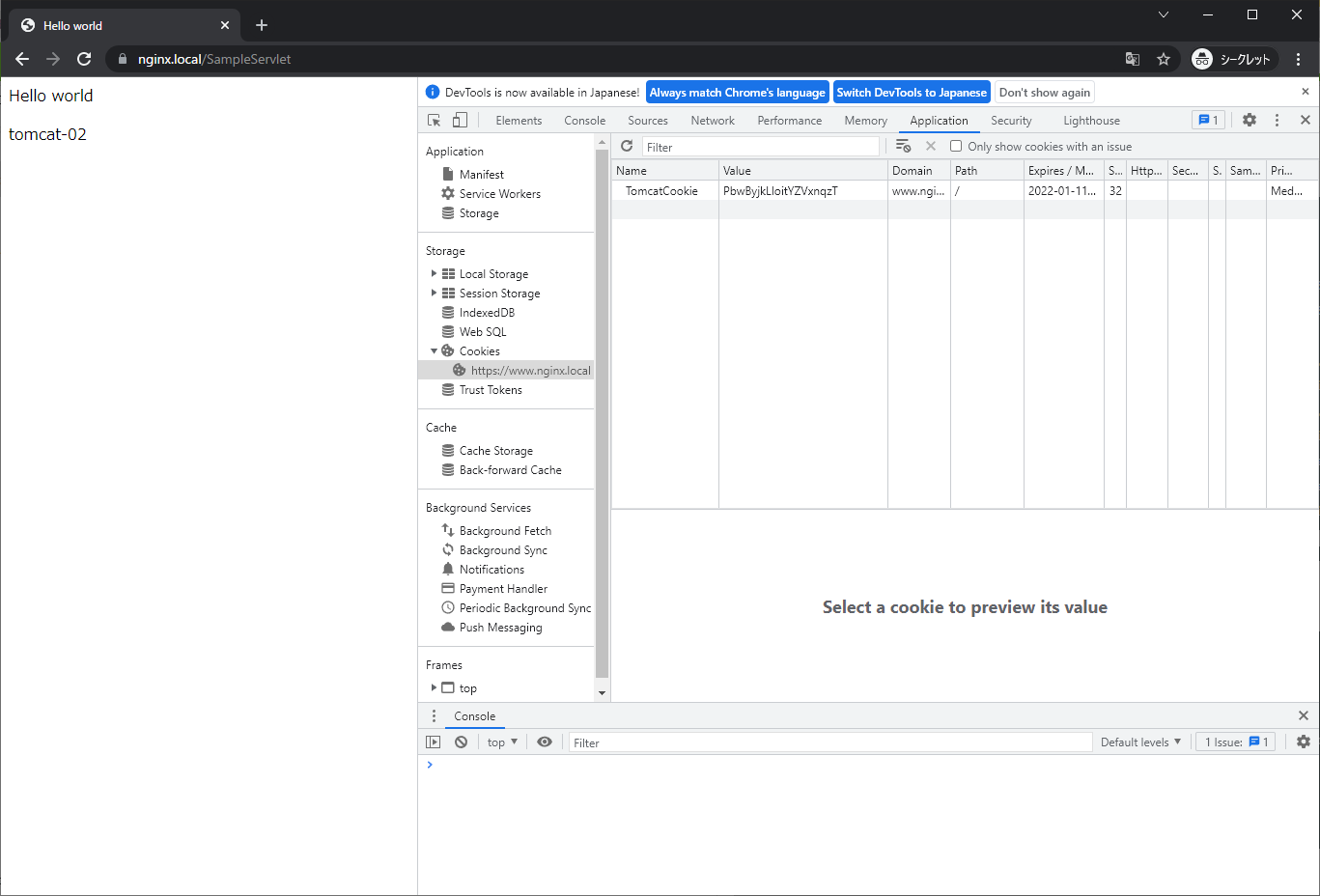This screenshot has width=1320, height=896.
Task: Open the Chrome three-dot menu
Action: click(x=1299, y=59)
